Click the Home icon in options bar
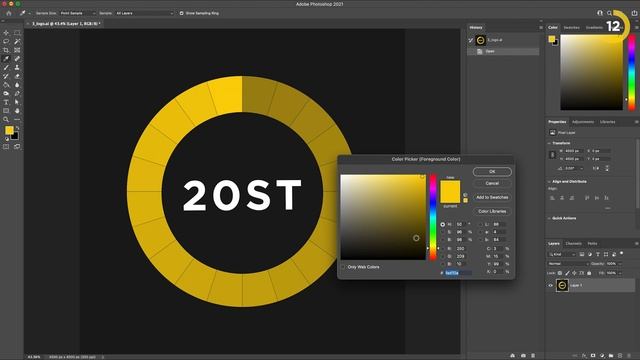The width and height of the screenshot is (640, 360). click(9, 13)
